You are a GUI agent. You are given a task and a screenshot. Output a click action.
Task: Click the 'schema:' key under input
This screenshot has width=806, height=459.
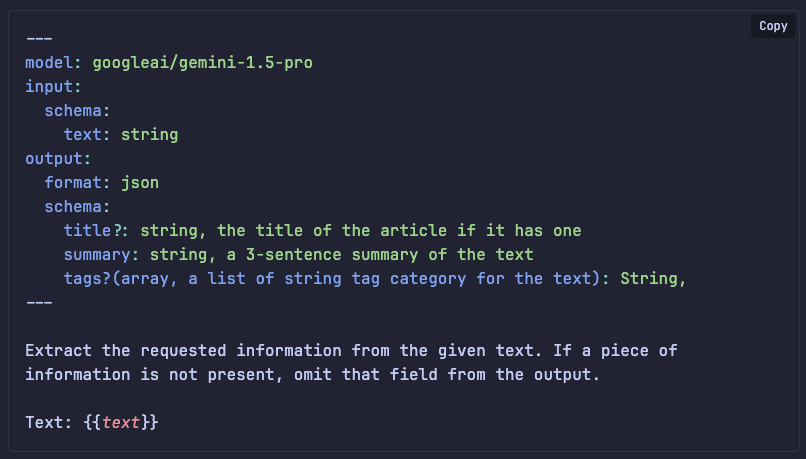[77, 110]
